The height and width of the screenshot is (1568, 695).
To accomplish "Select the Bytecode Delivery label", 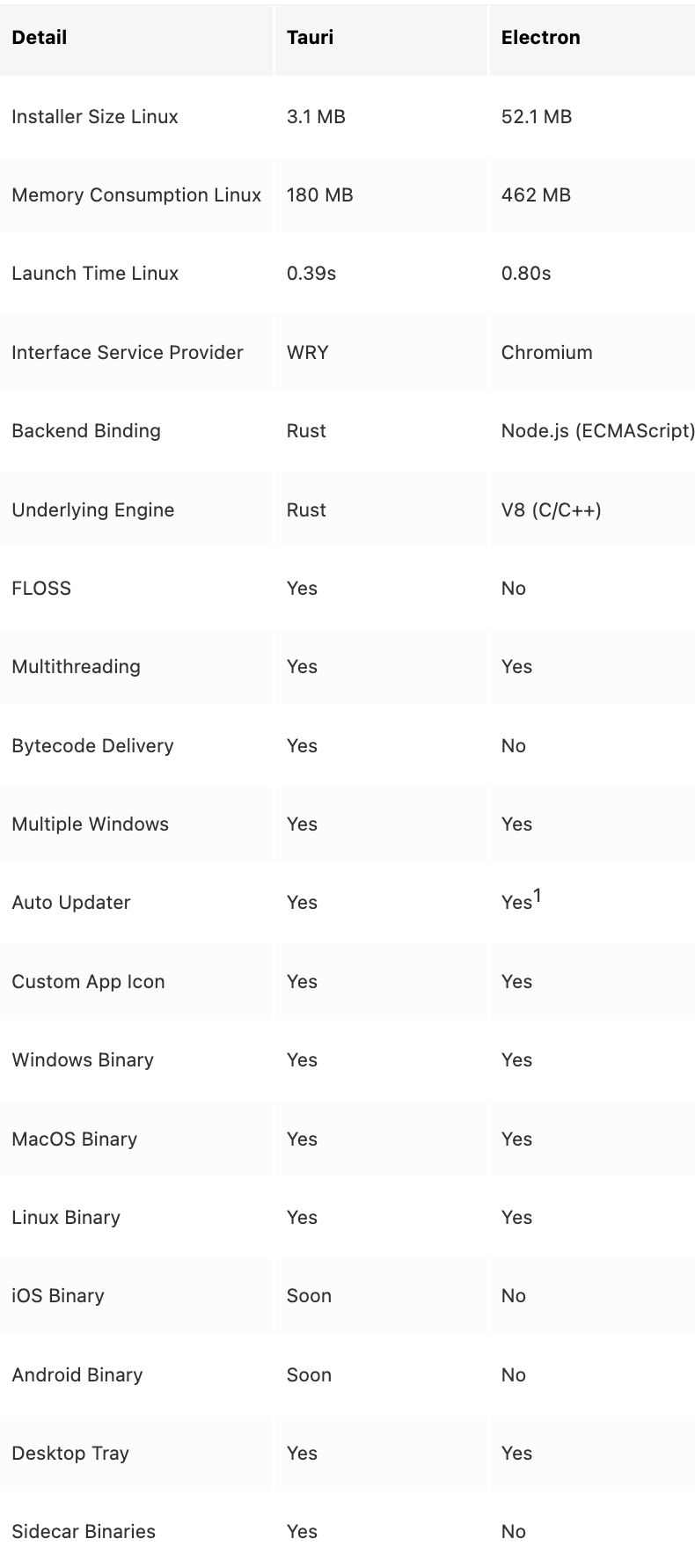I will [x=92, y=746].
